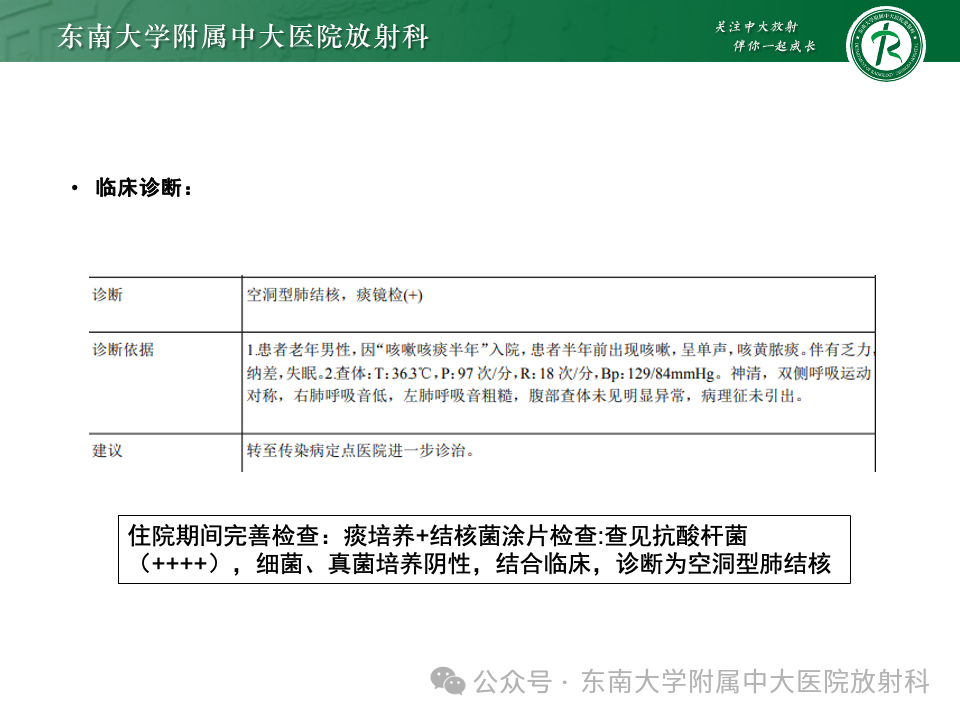Click the slogan line 伴你一起成长
The image size is (960, 720).
(774, 46)
